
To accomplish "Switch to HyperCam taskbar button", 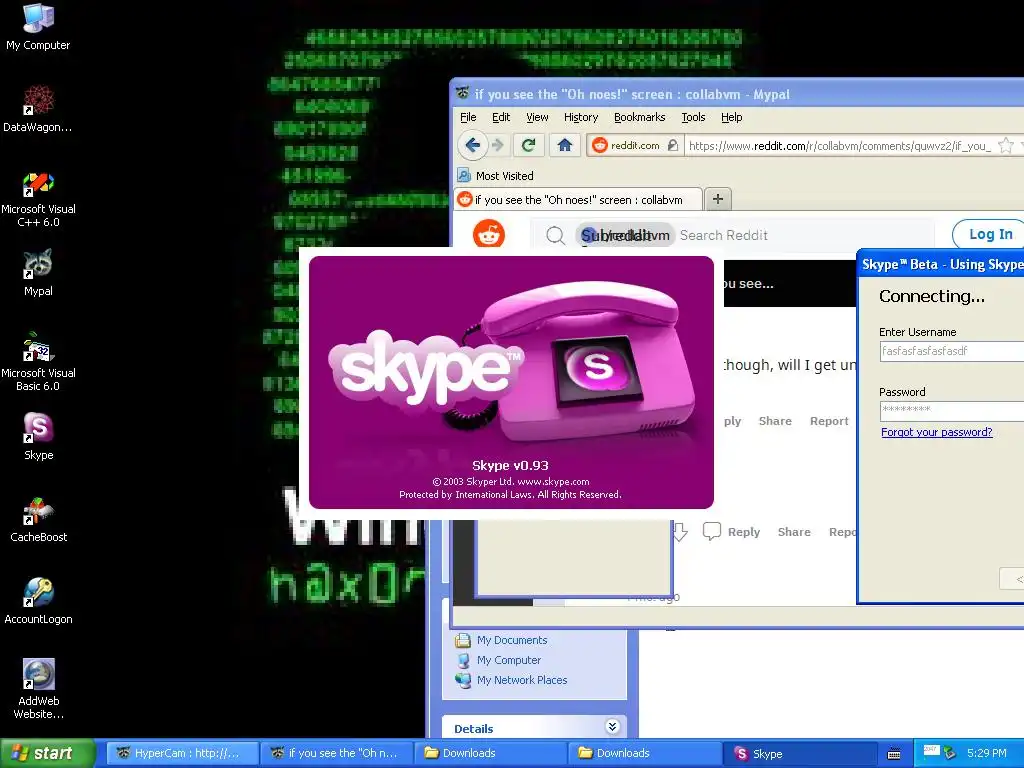I will point(182,753).
